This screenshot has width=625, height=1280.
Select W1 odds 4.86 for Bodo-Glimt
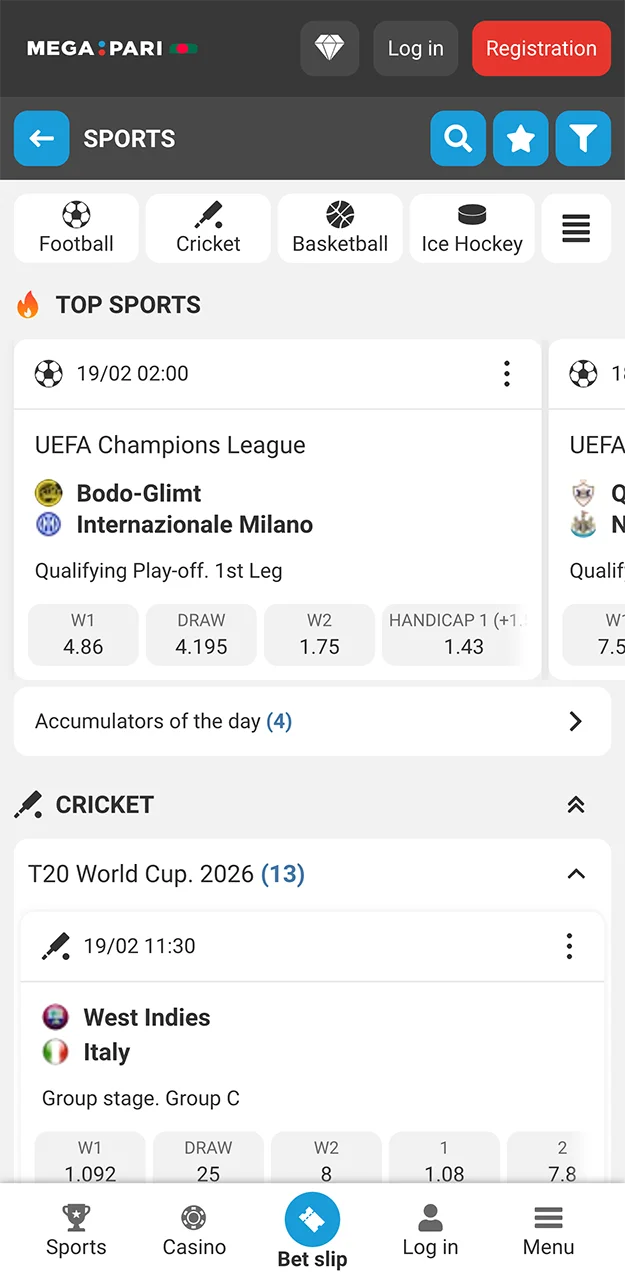(x=83, y=634)
